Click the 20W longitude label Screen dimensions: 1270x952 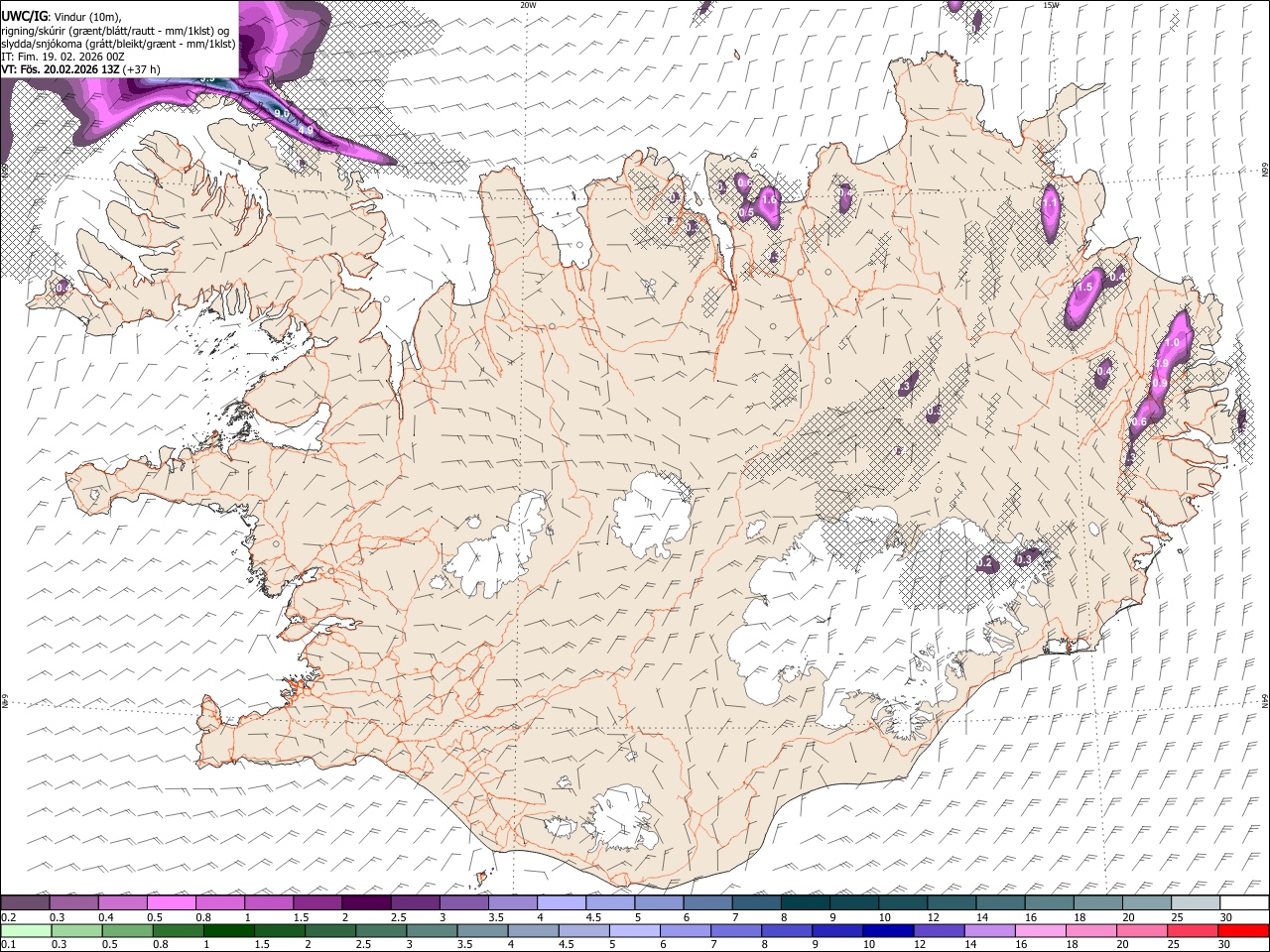528,5
